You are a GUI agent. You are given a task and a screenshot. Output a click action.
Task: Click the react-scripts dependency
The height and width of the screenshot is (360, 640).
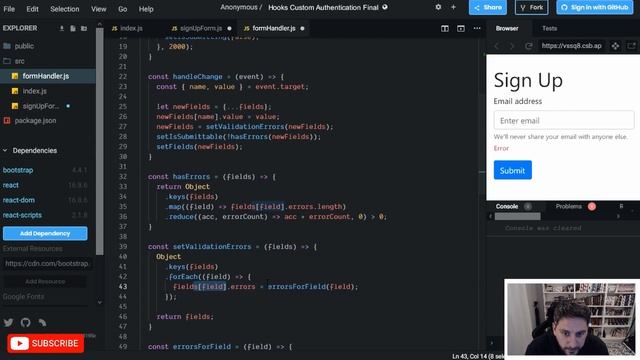click(22, 215)
